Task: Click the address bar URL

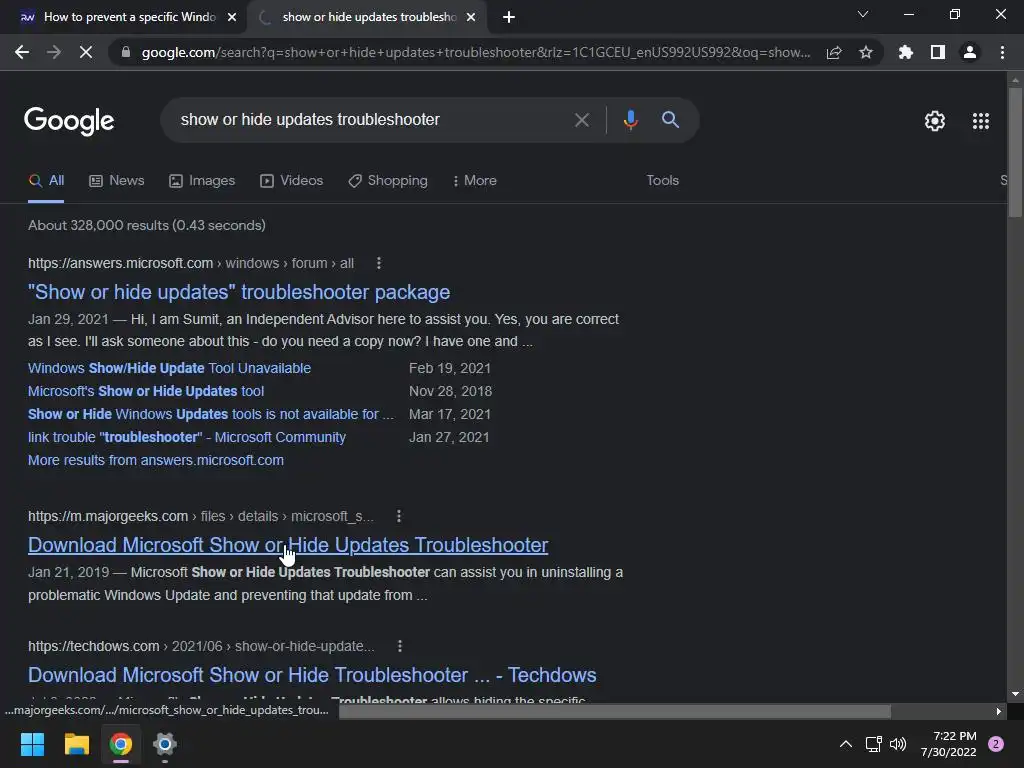Action: tap(475, 52)
